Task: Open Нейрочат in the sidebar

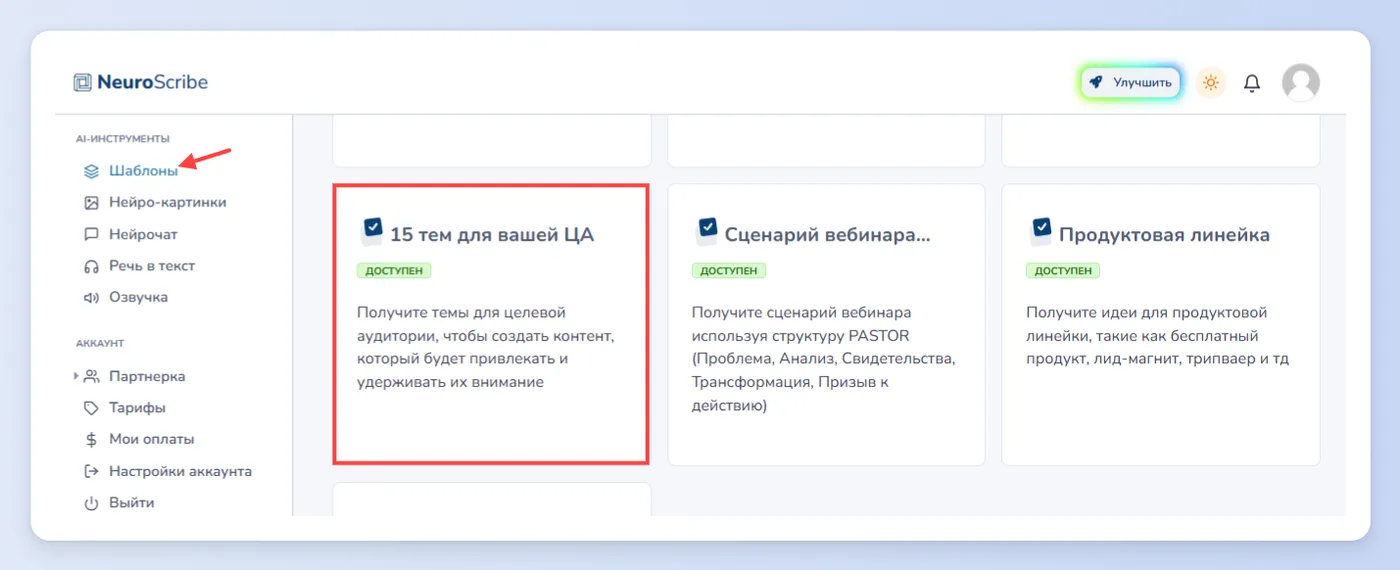Action: (x=143, y=234)
